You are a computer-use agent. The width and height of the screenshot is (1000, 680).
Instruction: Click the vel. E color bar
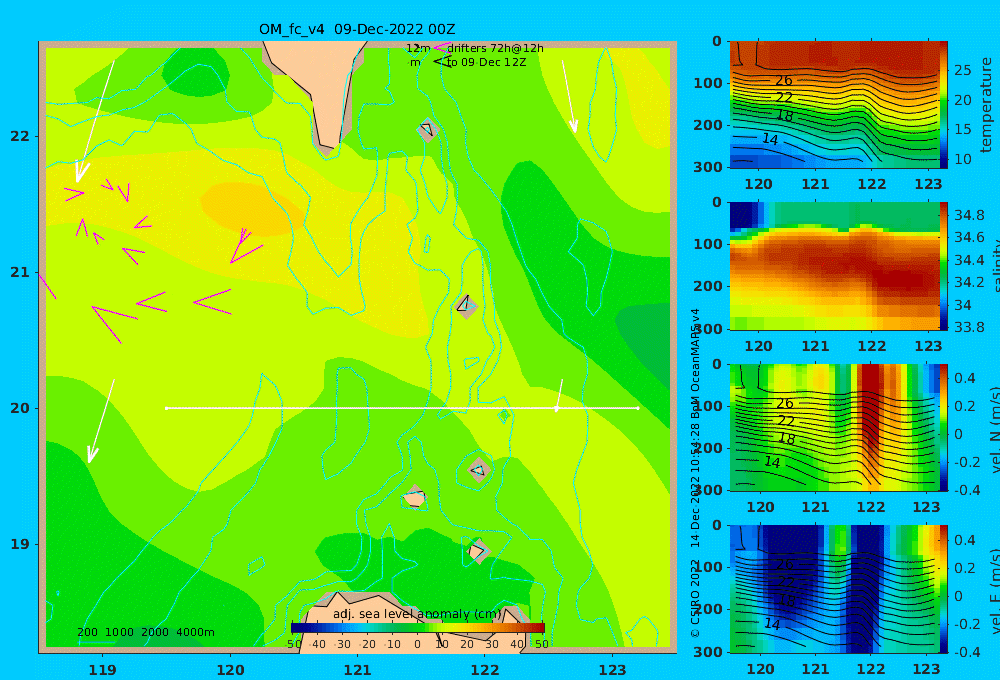(x=944, y=589)
